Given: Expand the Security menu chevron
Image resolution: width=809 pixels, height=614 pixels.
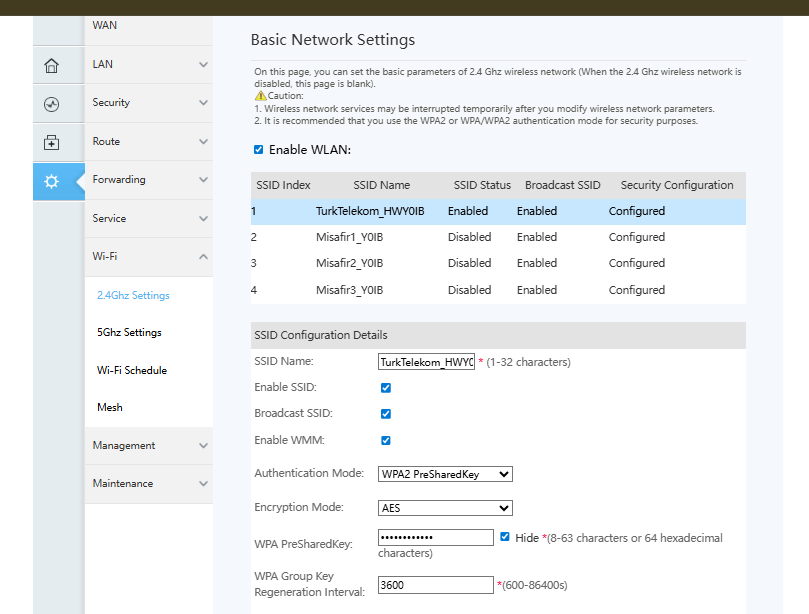Looking at the screenshot, I should pos(204,103).
